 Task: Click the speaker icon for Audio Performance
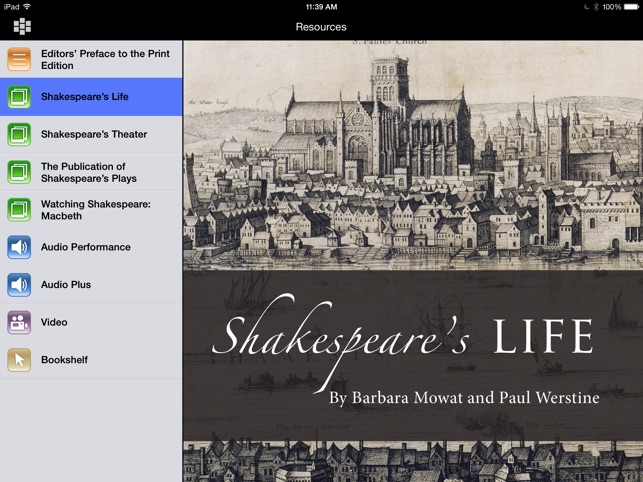pyautogui.click(x=19, y=247)
